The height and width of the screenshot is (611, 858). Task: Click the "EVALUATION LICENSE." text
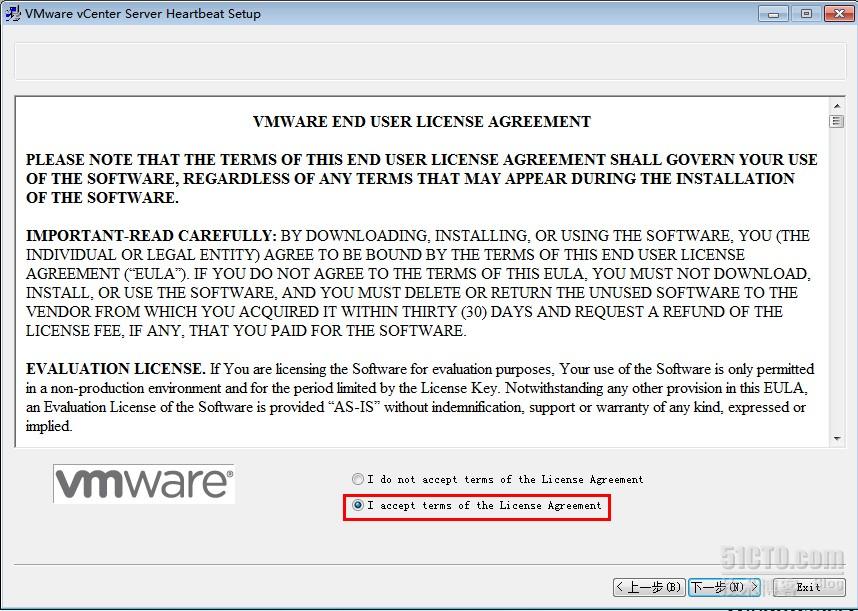(115, 369)
